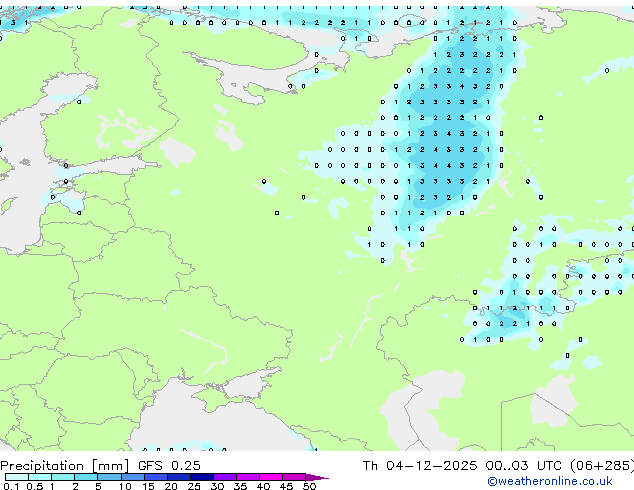Click the legend label 0.1
This screenshot has height=490, width=634.
[x=11, y=486]
